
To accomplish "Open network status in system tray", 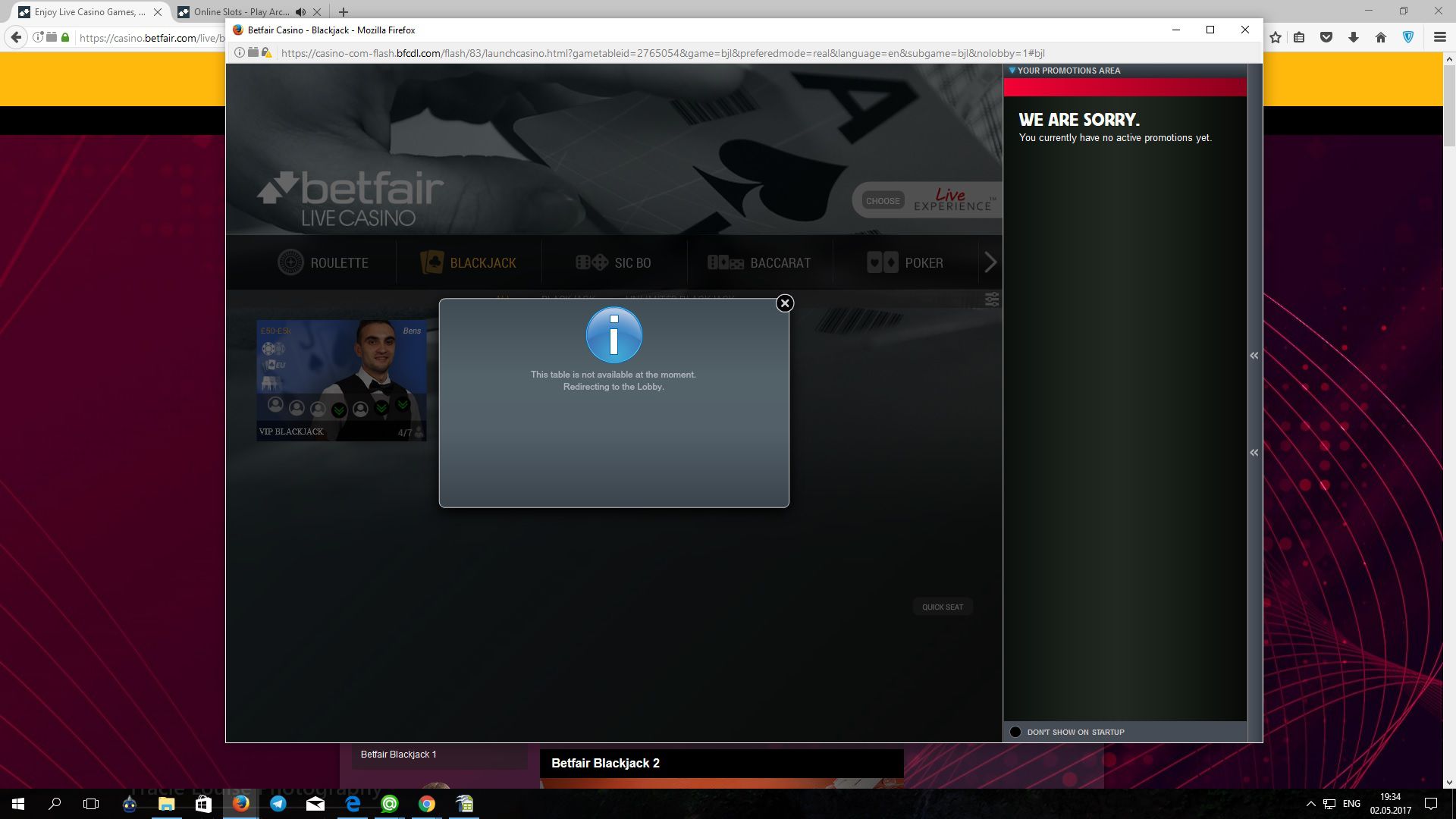I will [x=1329, y=804].
